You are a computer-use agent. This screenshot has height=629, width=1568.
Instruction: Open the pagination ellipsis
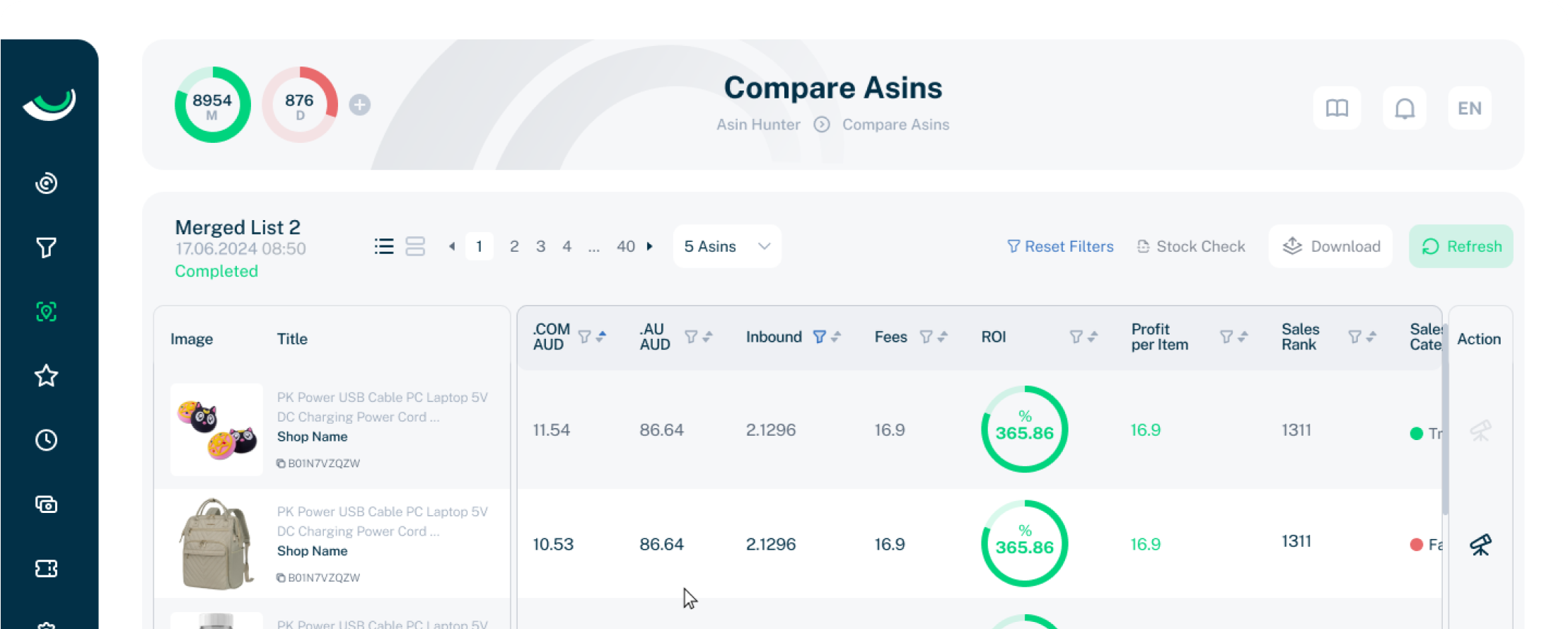click(594, 248)
